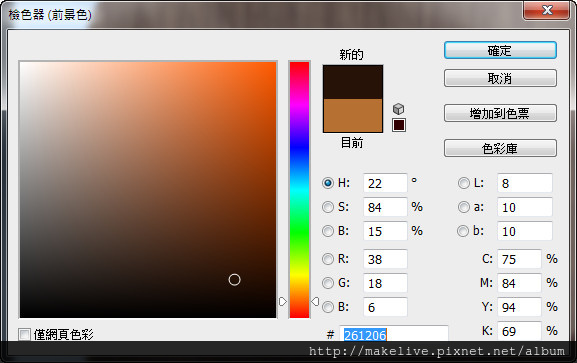
Task: Click the M magenta field showing 84
Action: click(x=519, y=283)
